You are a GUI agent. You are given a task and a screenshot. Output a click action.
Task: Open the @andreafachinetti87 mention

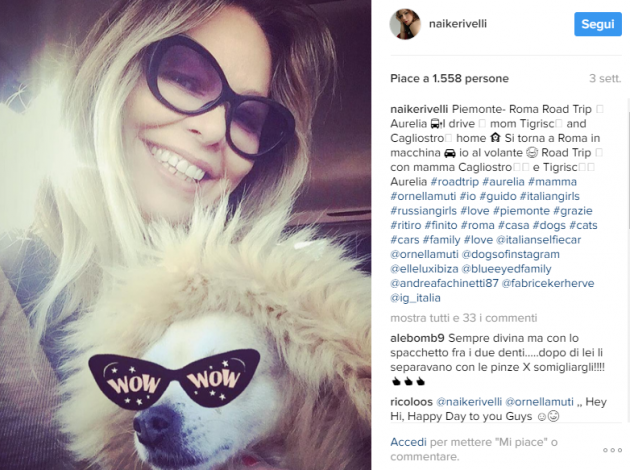point(444,283)
